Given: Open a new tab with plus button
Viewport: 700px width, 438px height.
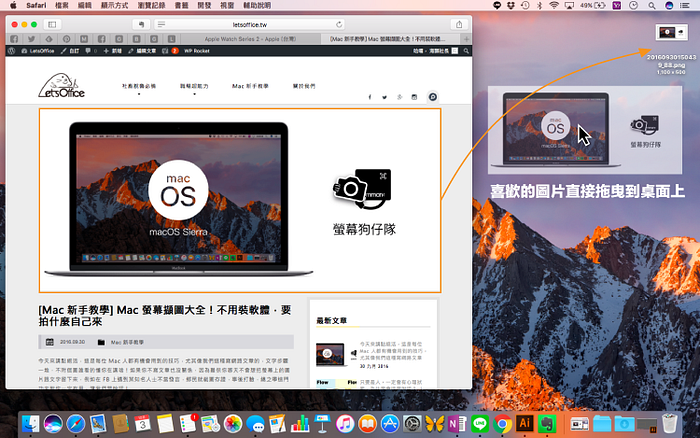Looking at the screenshot, I should click(466, 39).
